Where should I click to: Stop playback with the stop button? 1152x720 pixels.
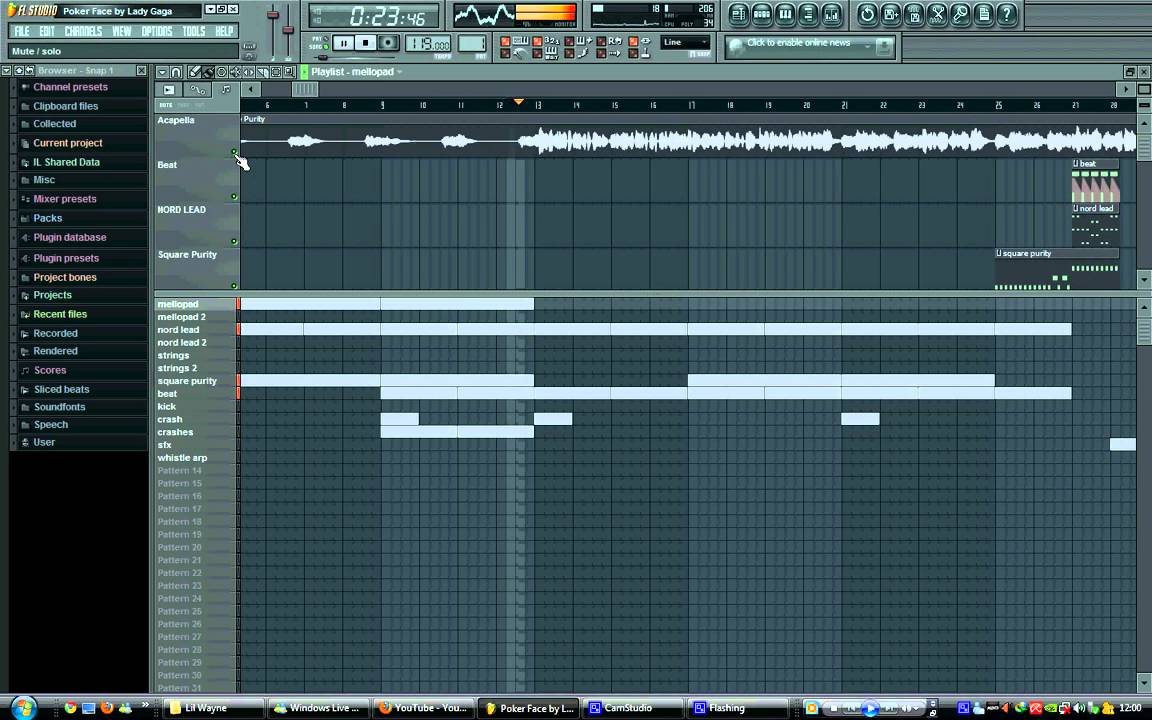pos(365,43)
